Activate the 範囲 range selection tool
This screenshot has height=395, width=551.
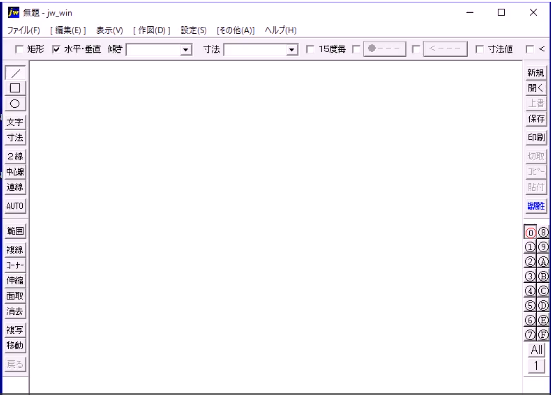click(x=15, y=231)
